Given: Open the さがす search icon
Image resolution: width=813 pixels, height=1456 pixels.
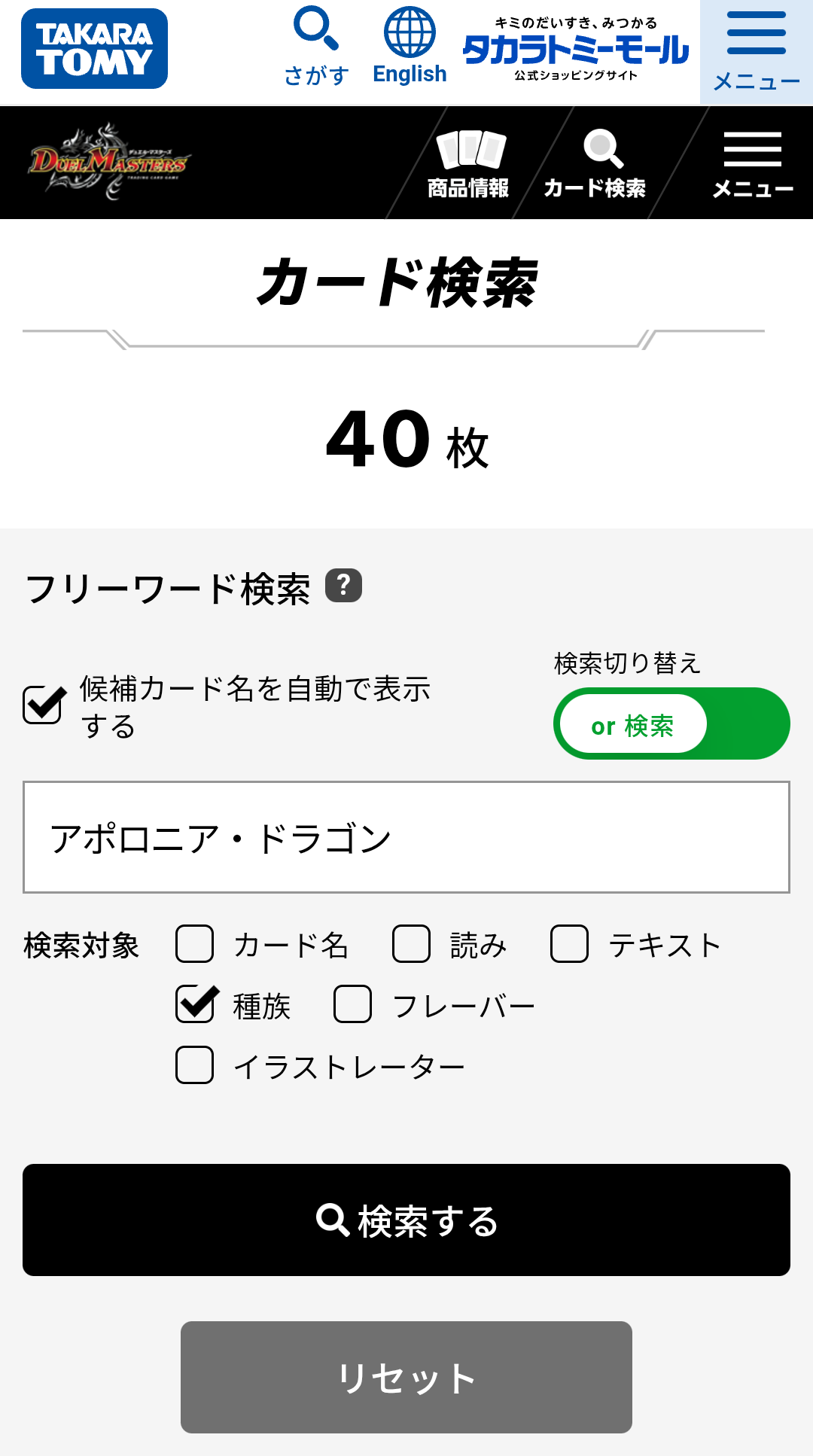Looking at the screenshot, I should click(x=316, y=47).
